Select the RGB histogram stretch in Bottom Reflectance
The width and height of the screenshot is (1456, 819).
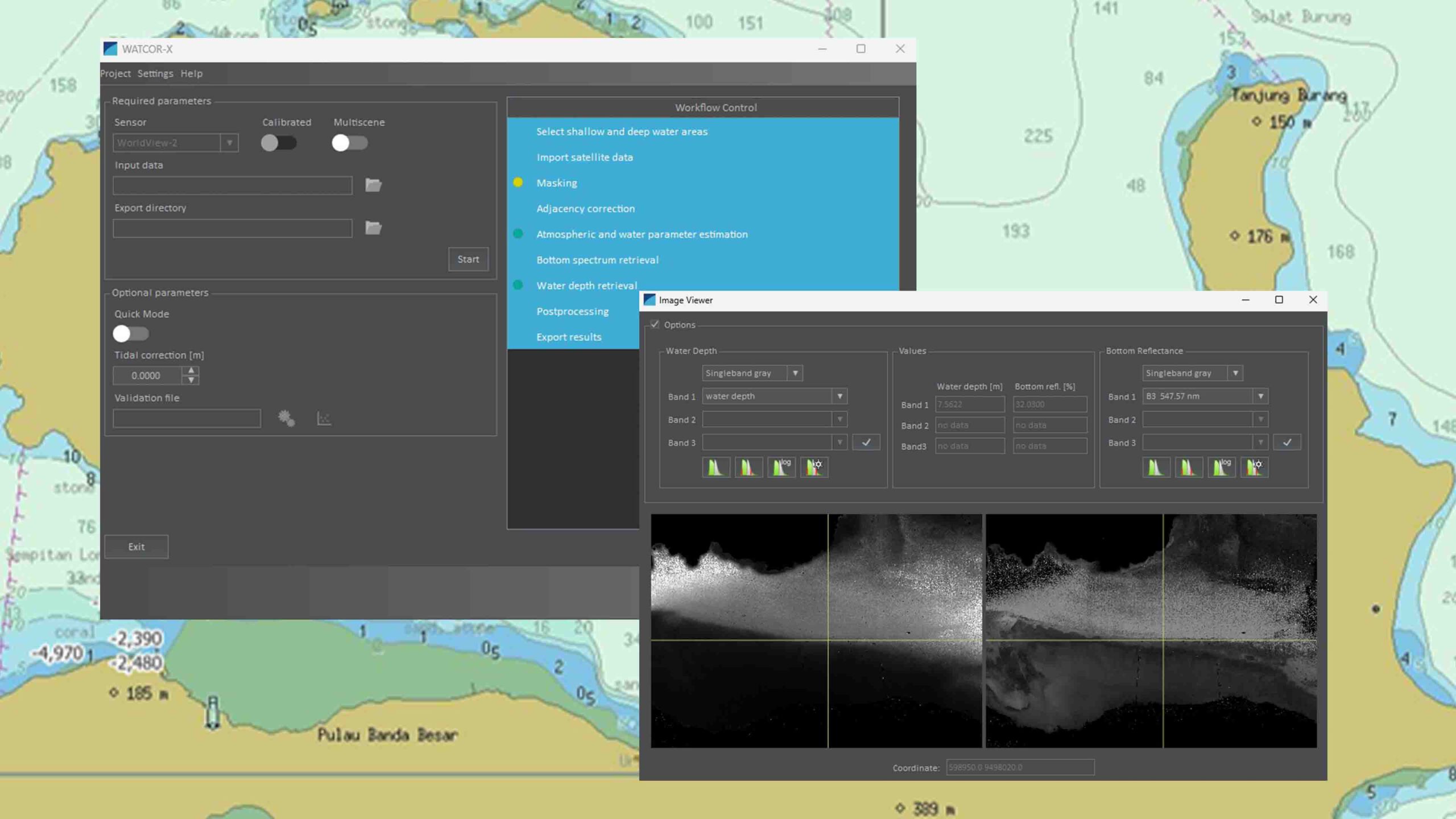point(1189,467)
